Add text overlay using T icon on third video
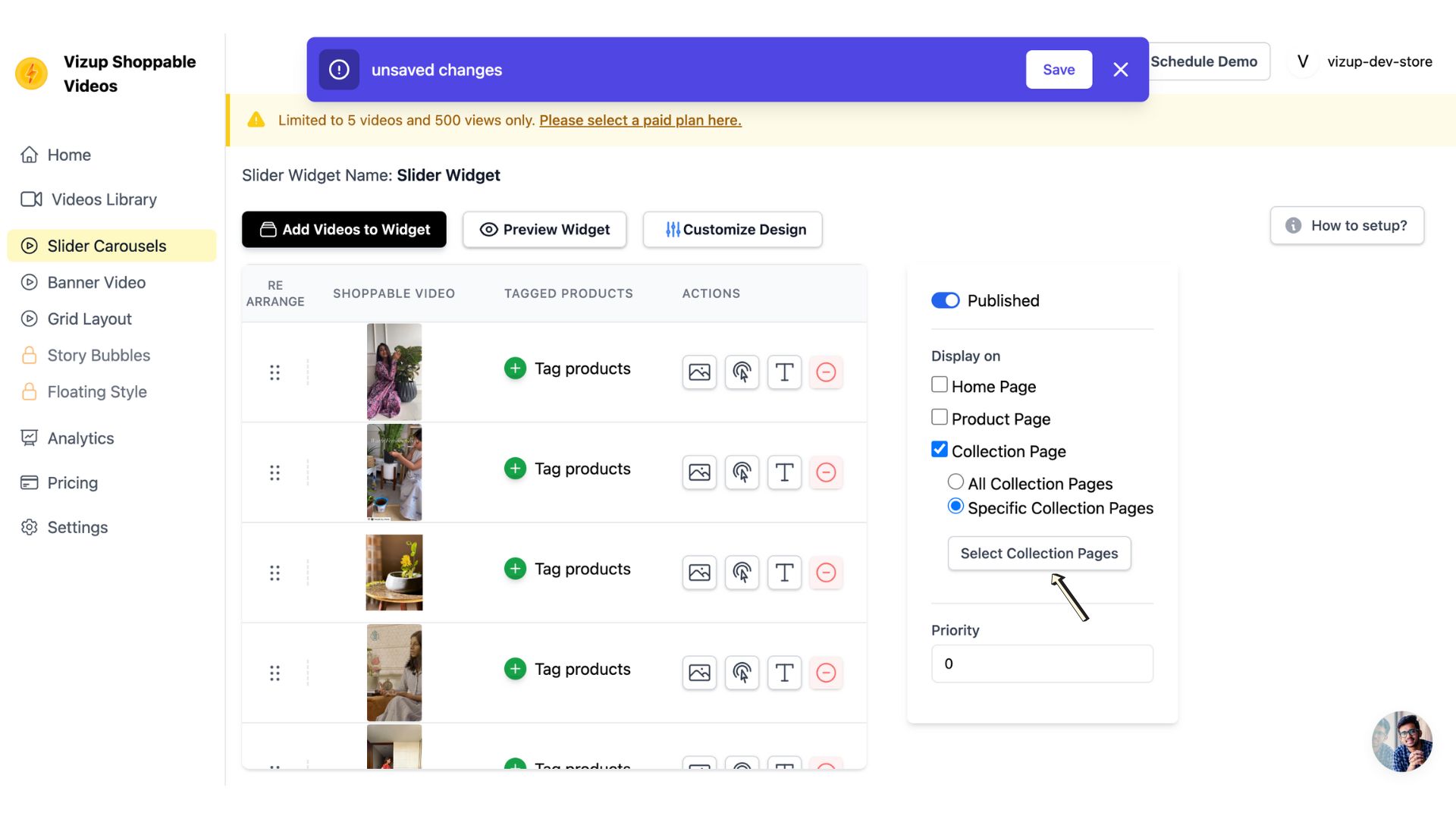The height and width of the screenshot is (819, 1456). click(784, 573)
